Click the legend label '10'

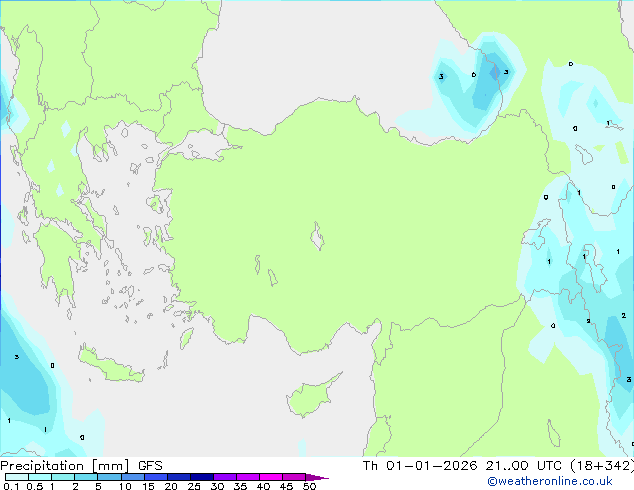[x=125, y=486]
